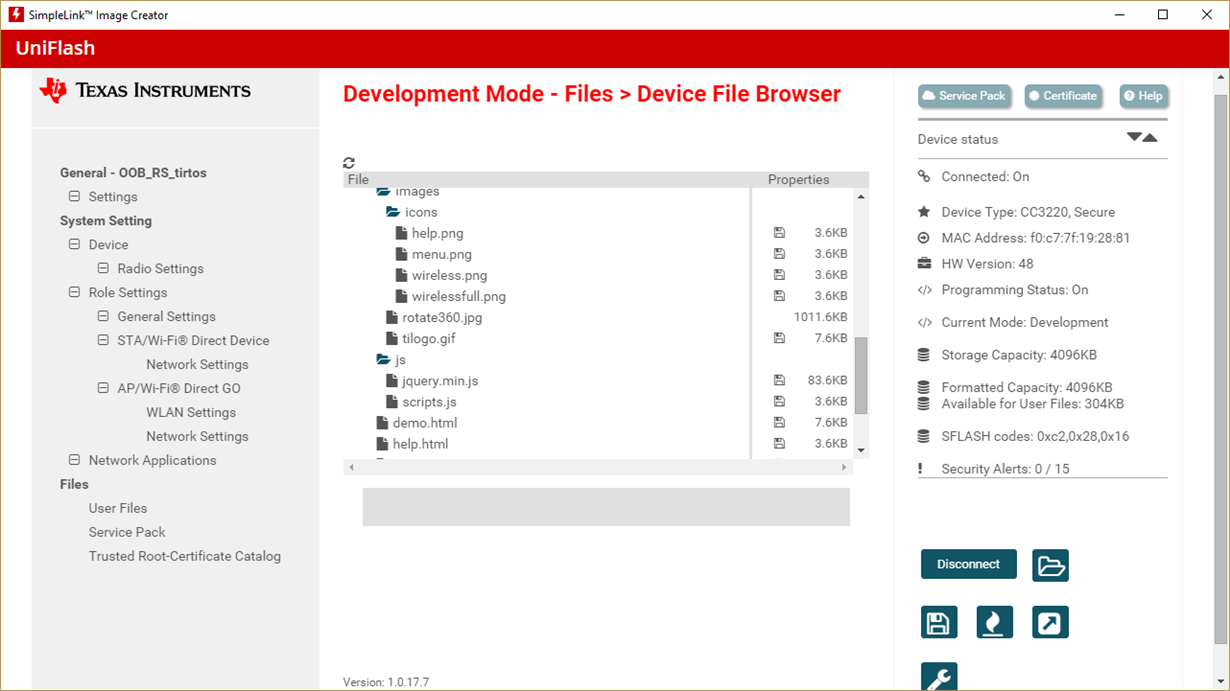Click the save icon for demo.html
Viewport: 1230px width, 691px height.
779,423
